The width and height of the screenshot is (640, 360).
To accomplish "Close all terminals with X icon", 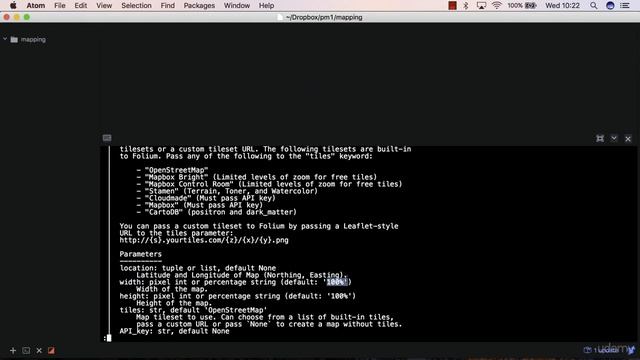I will 39,351.
